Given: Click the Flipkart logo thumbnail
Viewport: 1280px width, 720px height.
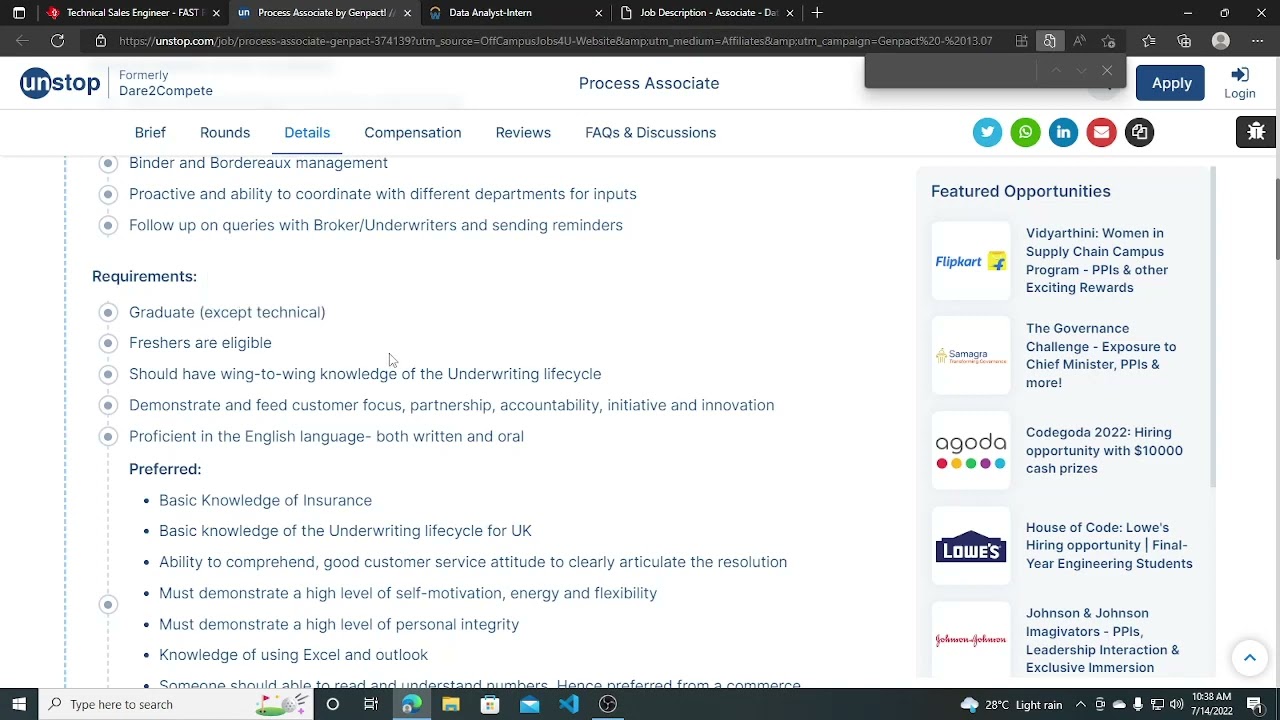Looking at the screenshot, I should point(970,261).
